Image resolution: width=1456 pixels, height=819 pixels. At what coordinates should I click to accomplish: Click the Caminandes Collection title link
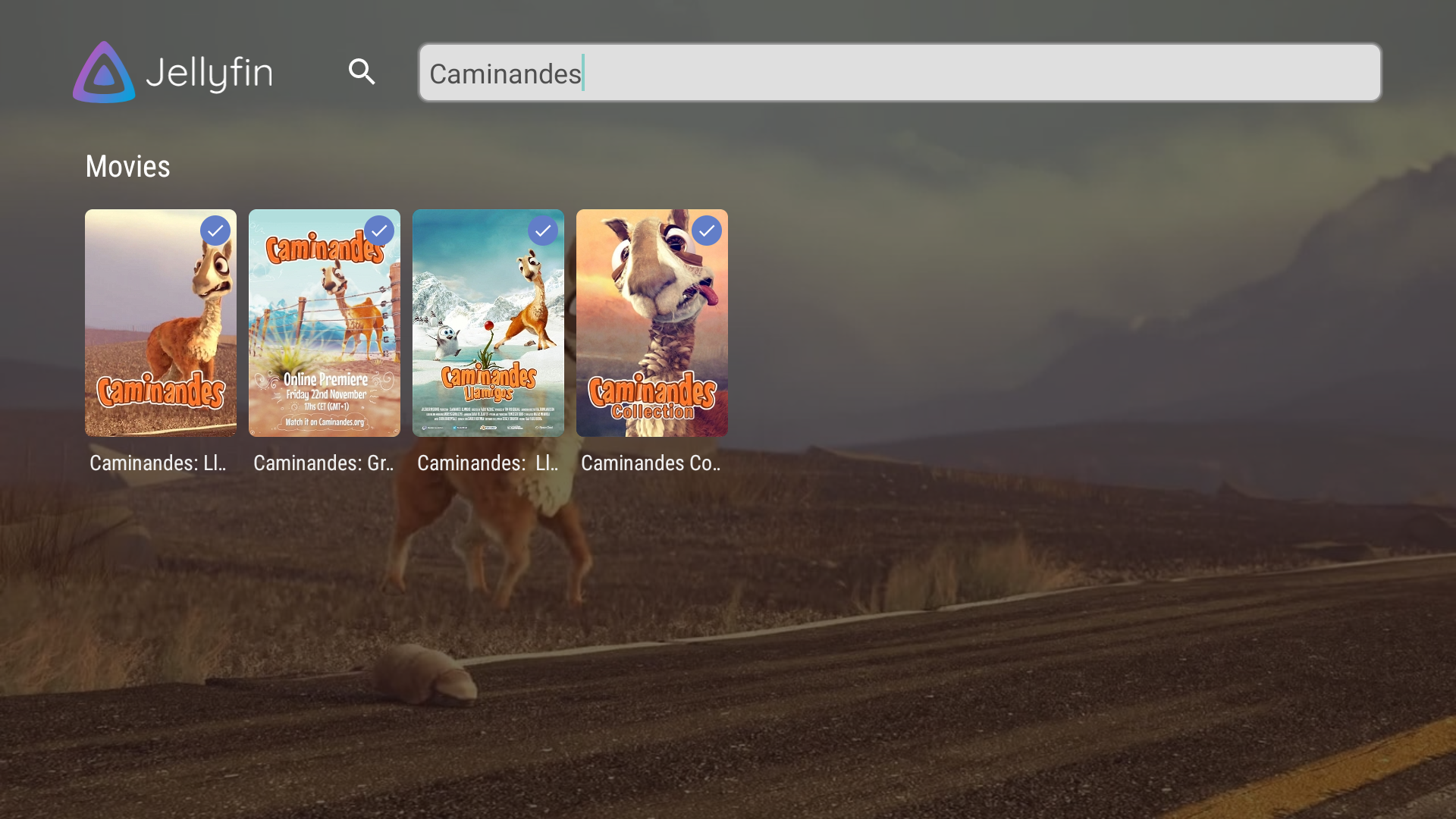(x=652, y=463)
